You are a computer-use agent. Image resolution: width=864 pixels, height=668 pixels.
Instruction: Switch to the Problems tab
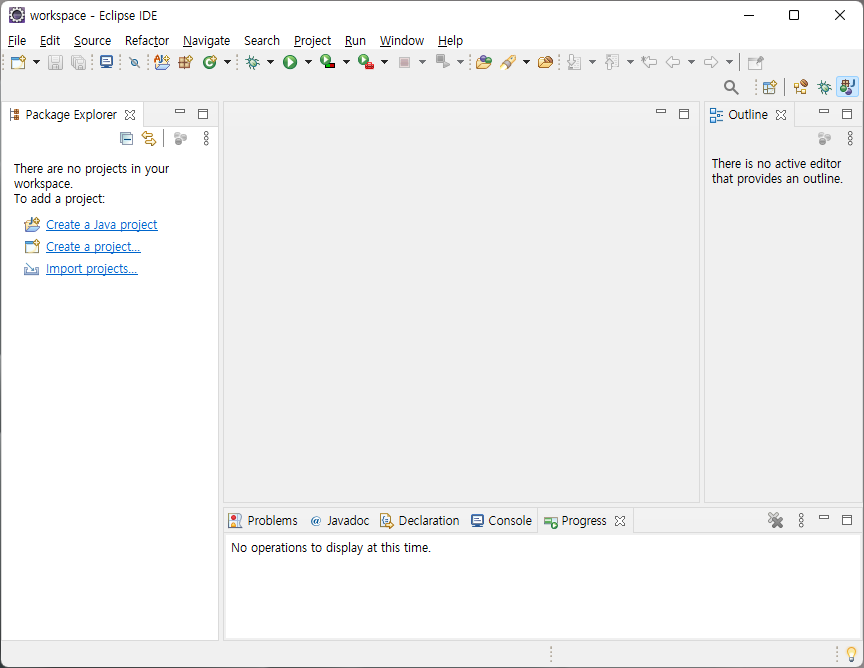coord(263,521)
